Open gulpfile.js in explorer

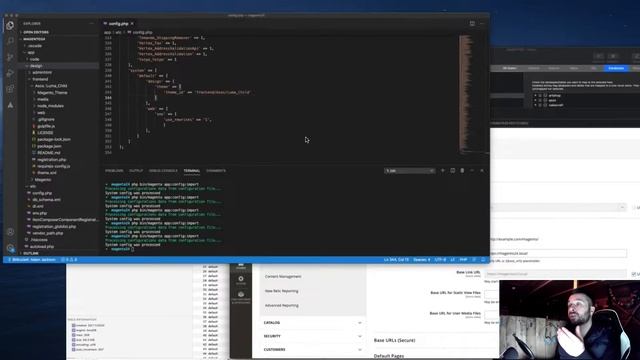click(x=46, y=126)
